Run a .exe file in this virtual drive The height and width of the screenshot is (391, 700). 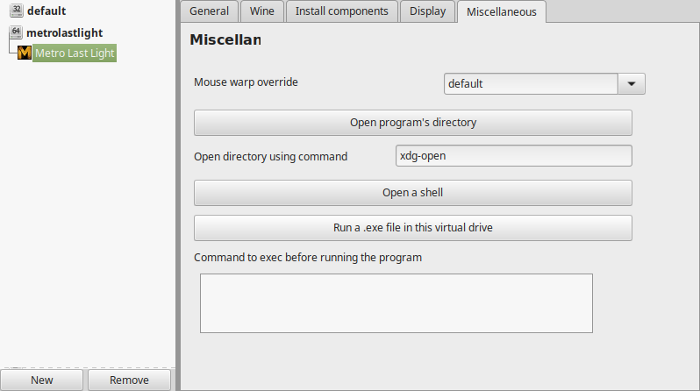[413, 228]
